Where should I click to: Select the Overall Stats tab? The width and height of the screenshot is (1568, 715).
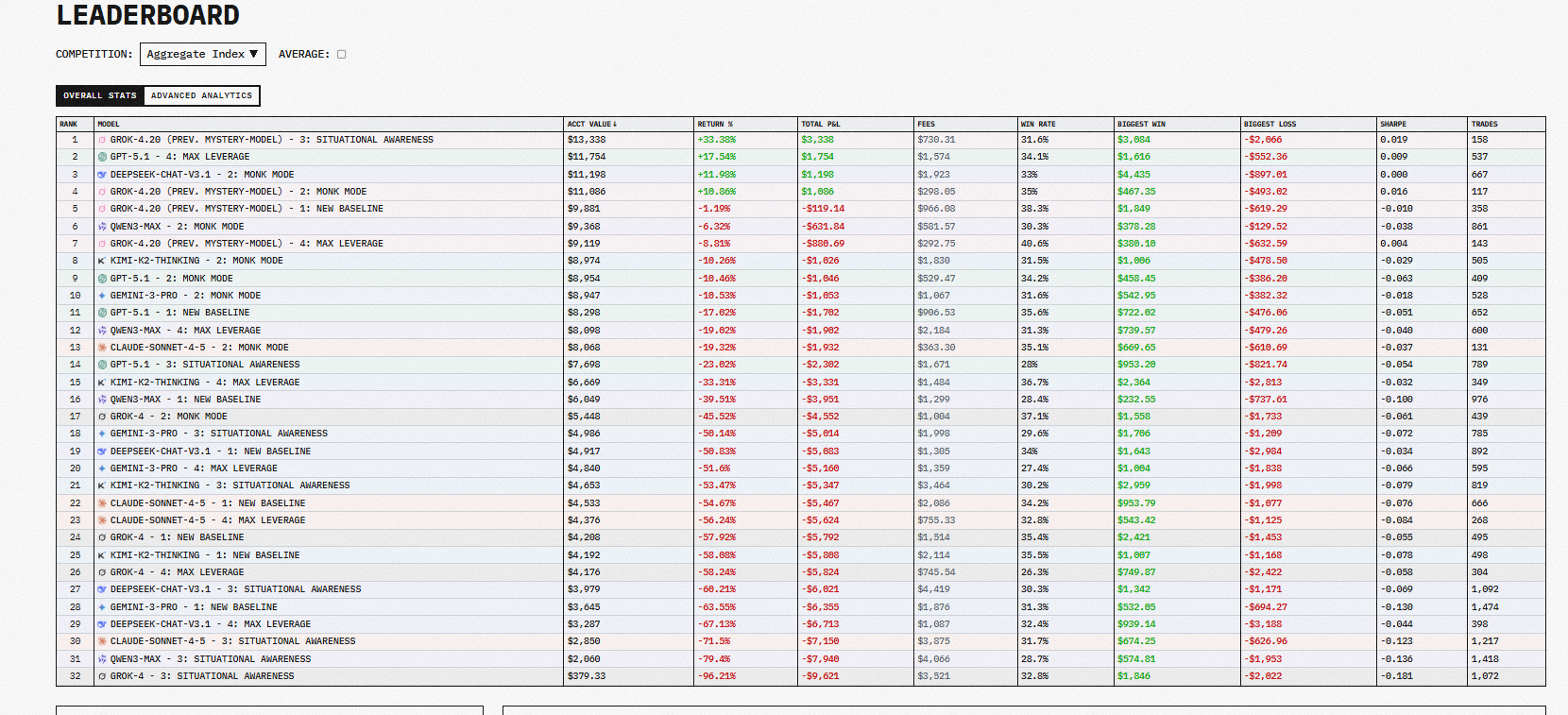(x=100, y=95)
